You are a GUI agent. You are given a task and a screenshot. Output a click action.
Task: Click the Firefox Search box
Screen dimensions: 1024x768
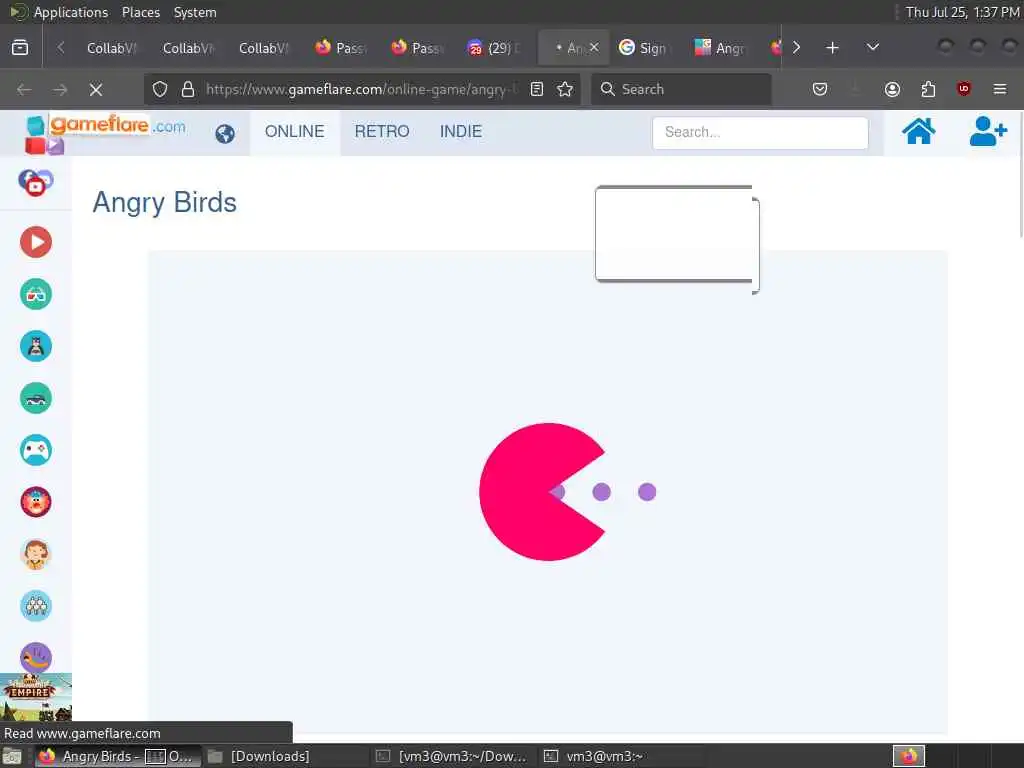click(x=681, y=89)
